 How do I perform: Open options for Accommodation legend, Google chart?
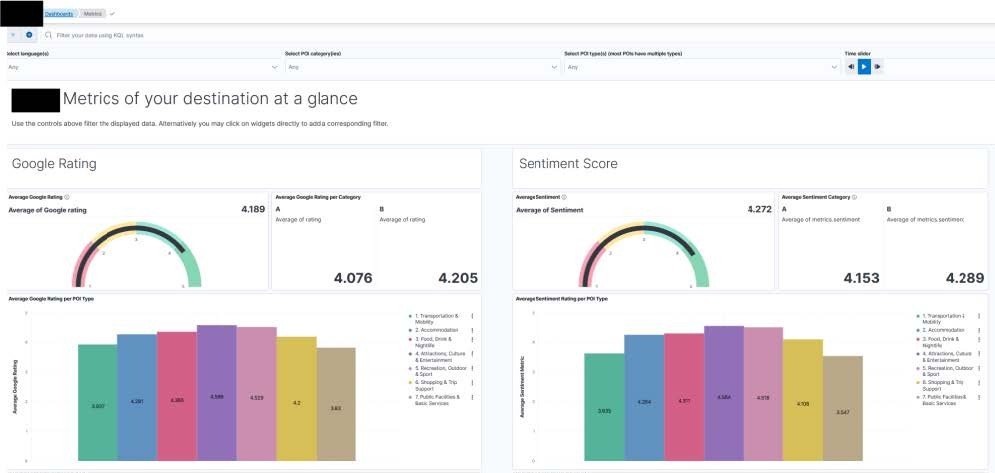473,330
